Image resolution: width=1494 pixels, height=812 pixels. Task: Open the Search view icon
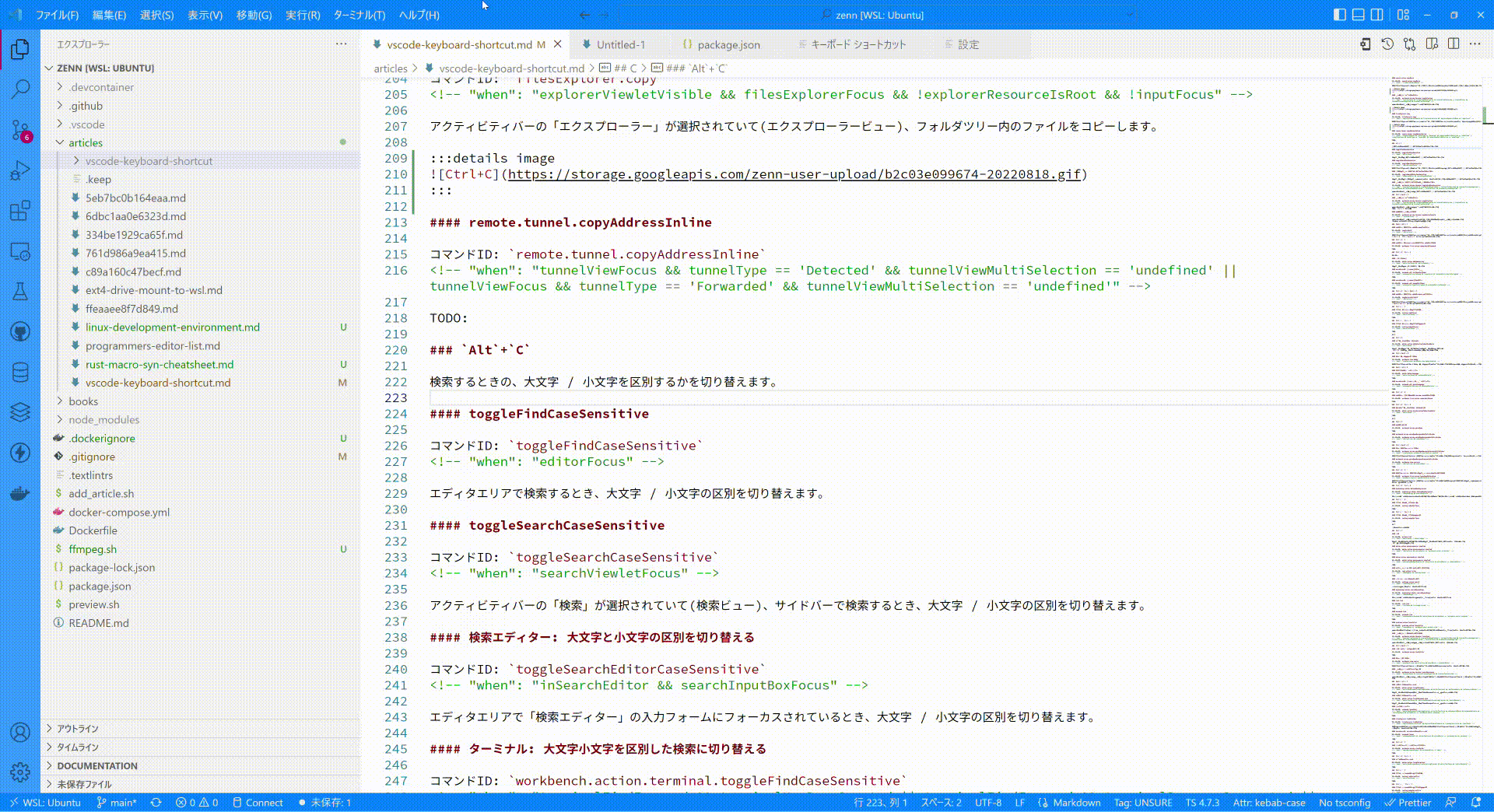tap(20, 89)
